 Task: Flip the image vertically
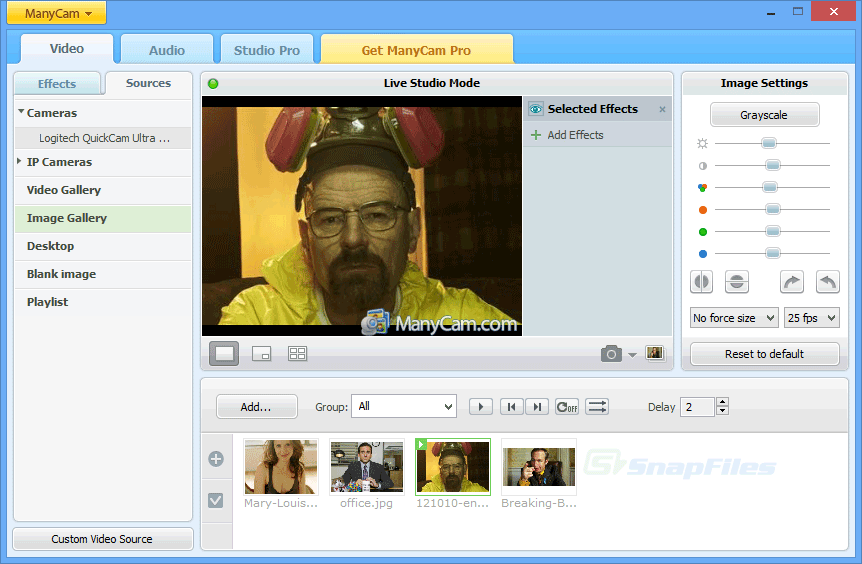click(x=737, y=282)
